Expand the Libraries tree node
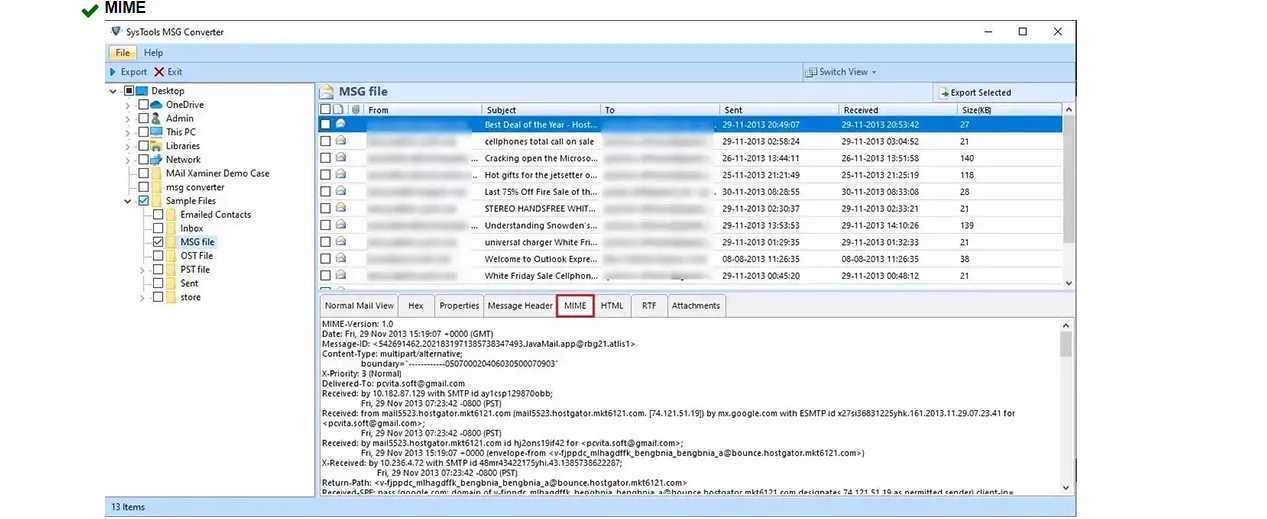Viewport: 1267px width, 519px height. point(127,146)
